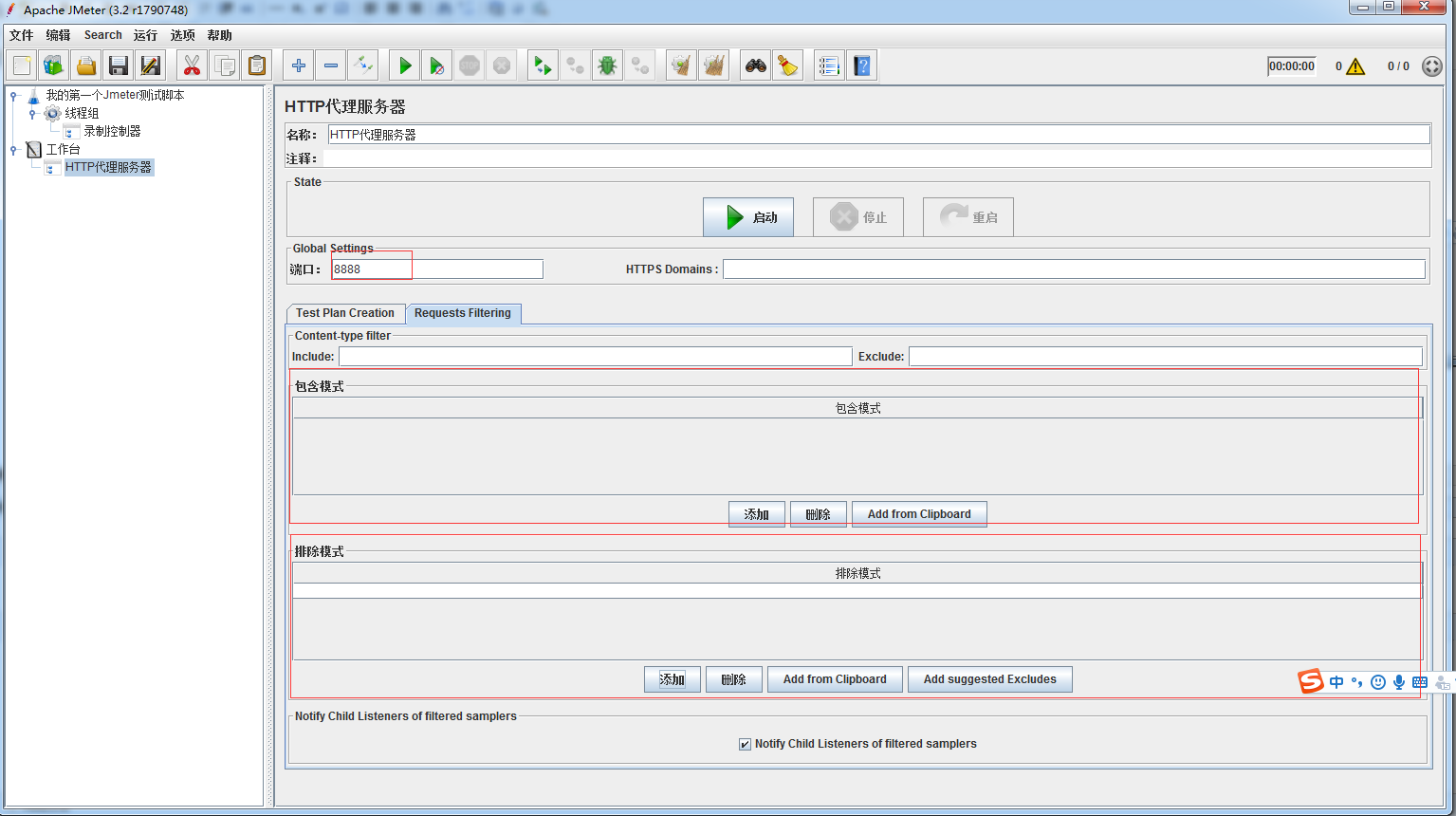1456x816 pixels.
Task: Toggle Sogou Chinese 中 mode indicator
Action: (x=1336, y=681)
